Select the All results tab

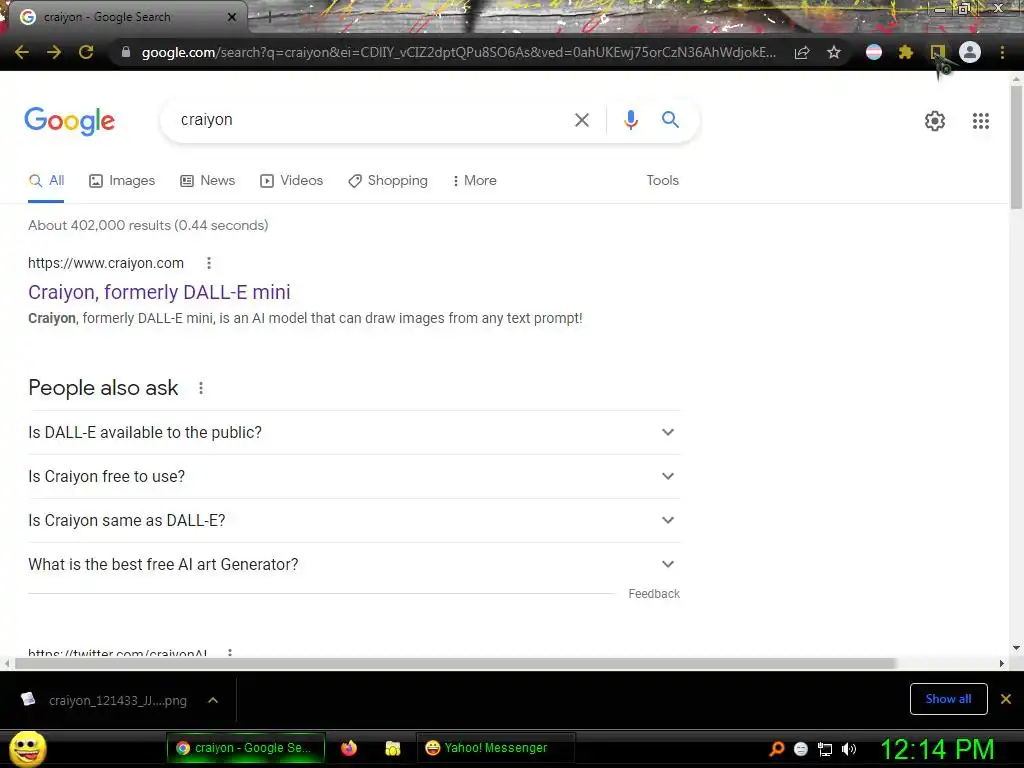(x=46, y=180)
